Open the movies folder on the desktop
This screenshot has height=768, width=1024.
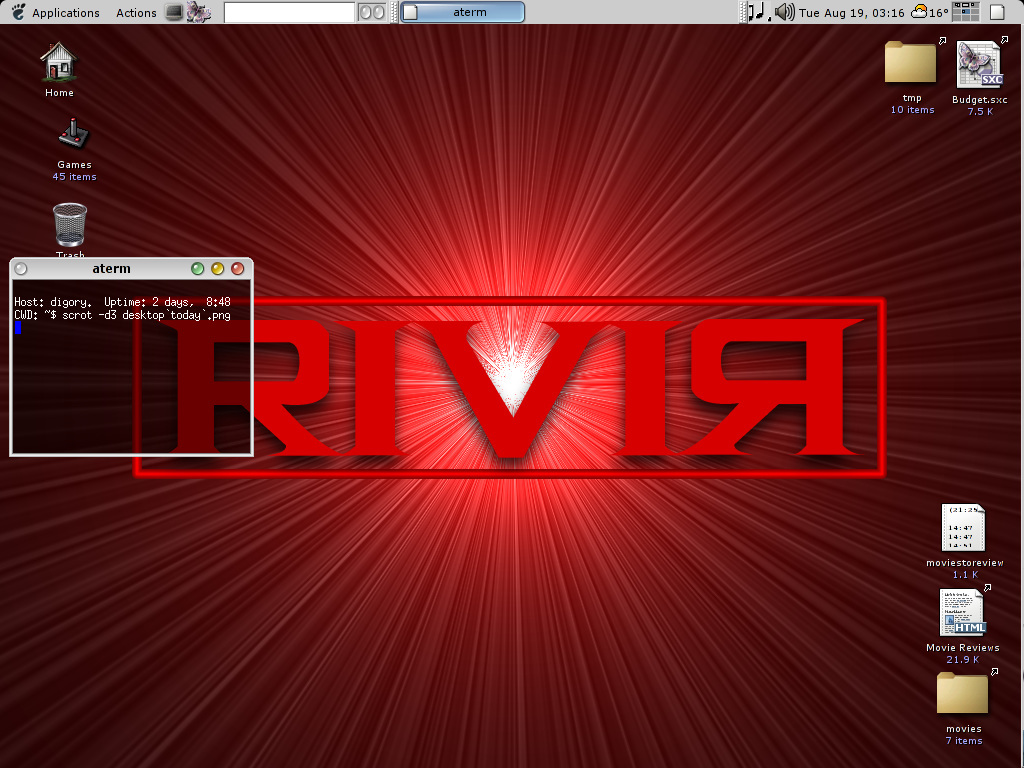pos(963,694)
